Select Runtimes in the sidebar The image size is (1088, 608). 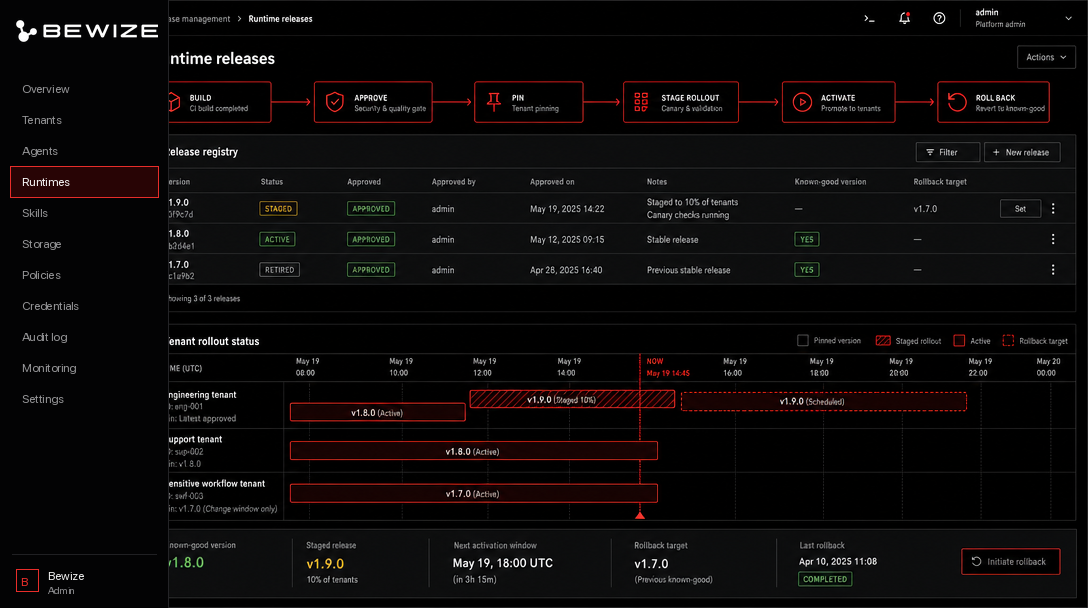point(84,182)
